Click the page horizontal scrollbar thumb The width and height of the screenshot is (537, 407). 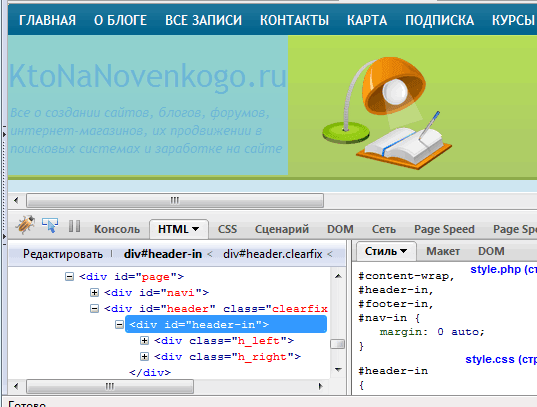click(x=175, y=200)
